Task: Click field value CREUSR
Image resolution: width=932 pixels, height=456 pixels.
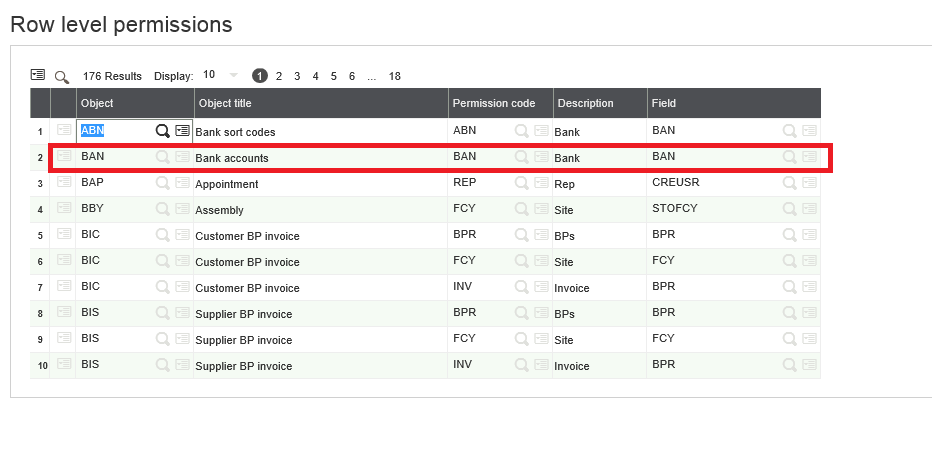Action: [675, 183]
